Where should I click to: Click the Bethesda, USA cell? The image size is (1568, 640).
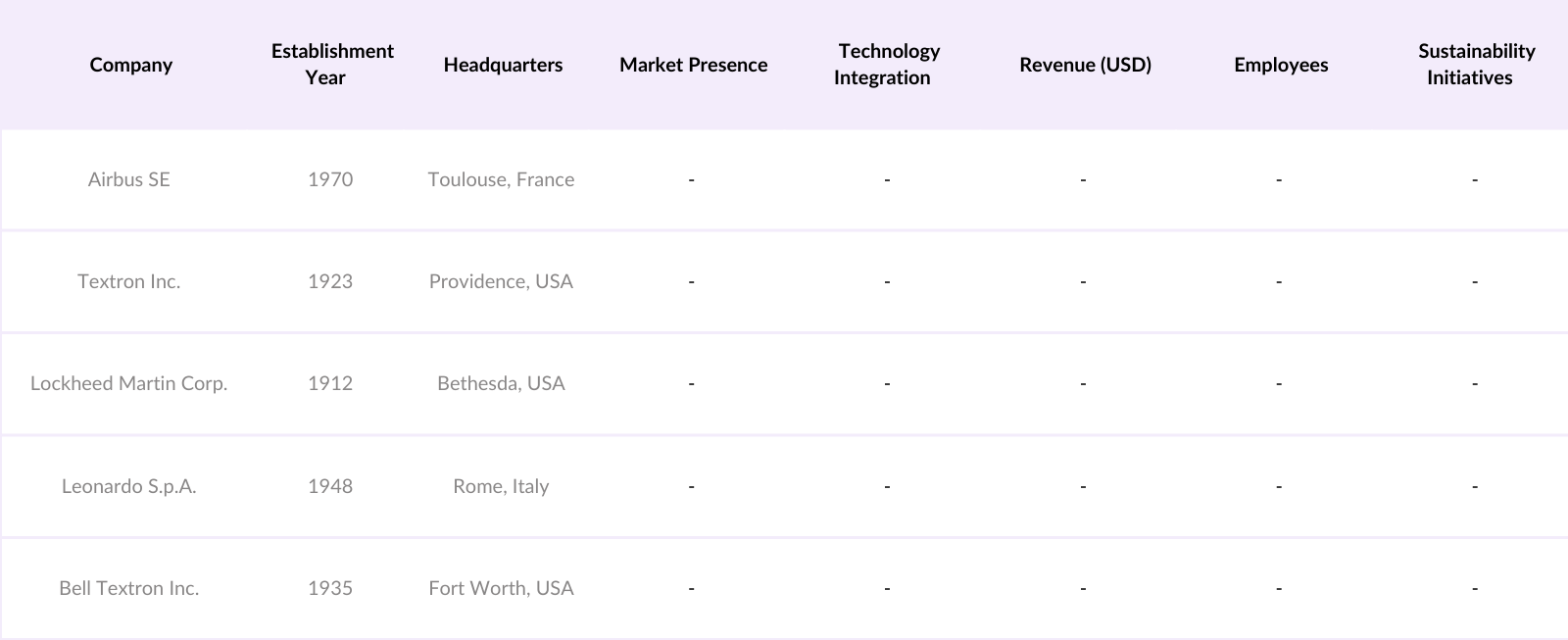coord(501,383)
